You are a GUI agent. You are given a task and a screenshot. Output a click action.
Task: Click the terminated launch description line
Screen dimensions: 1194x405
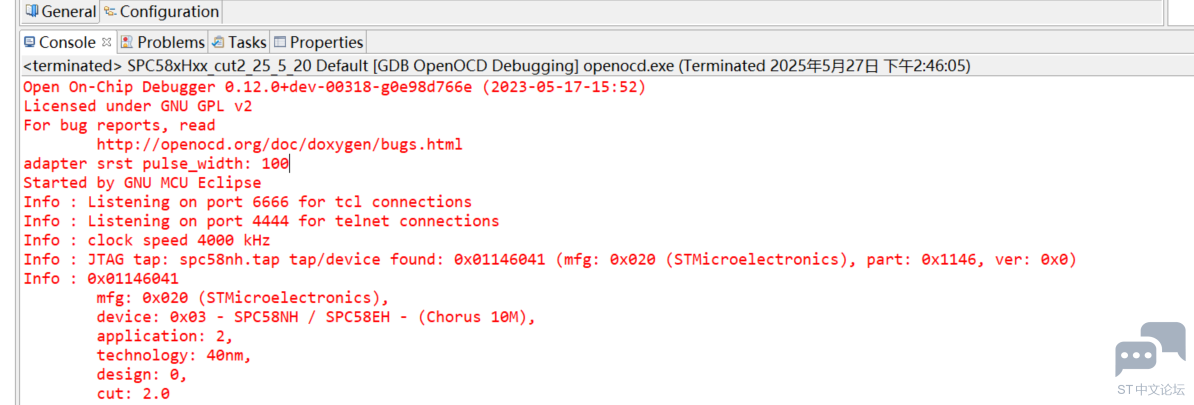(x=496, y=66)
